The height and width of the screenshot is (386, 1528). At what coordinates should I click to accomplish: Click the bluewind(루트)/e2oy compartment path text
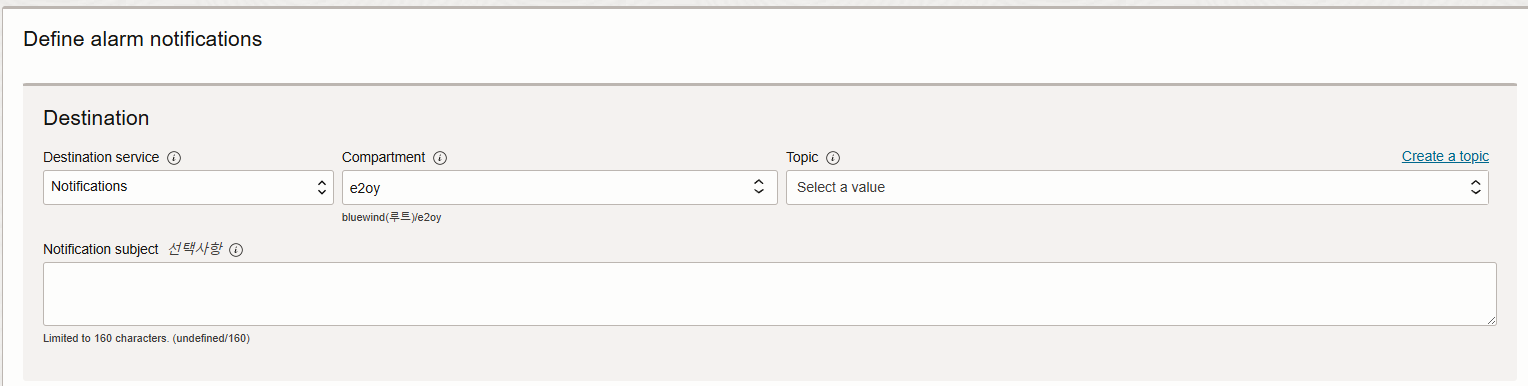(391, 217)
